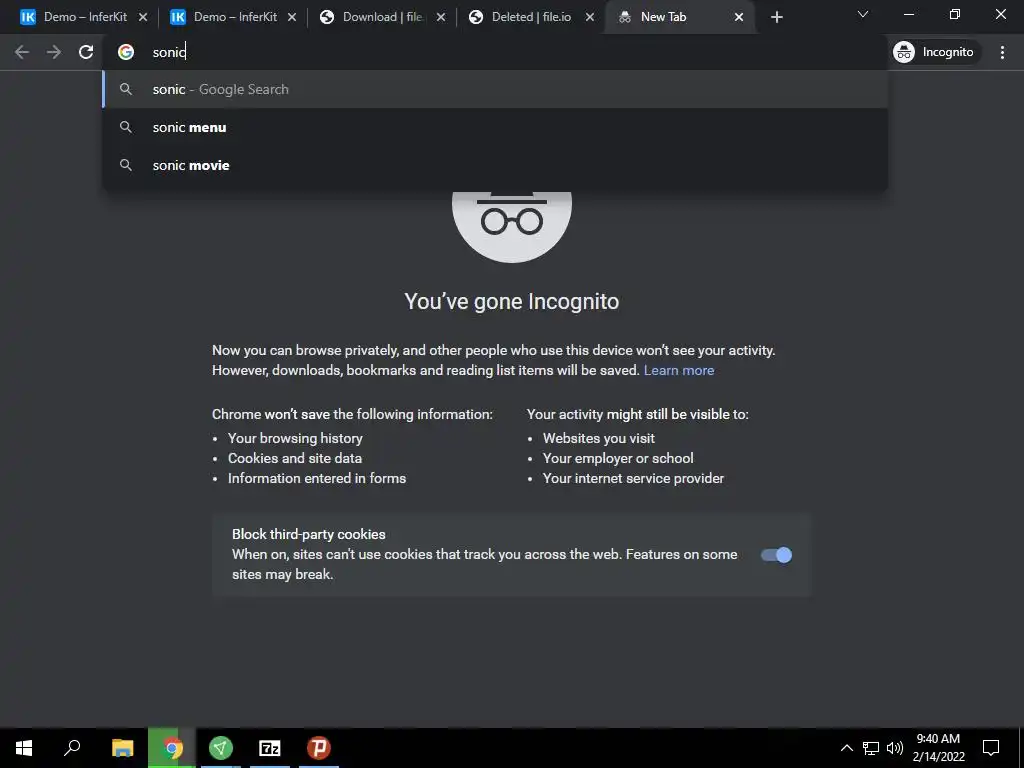Switch to the first Demo – InferKit tab

click(84, 17)
